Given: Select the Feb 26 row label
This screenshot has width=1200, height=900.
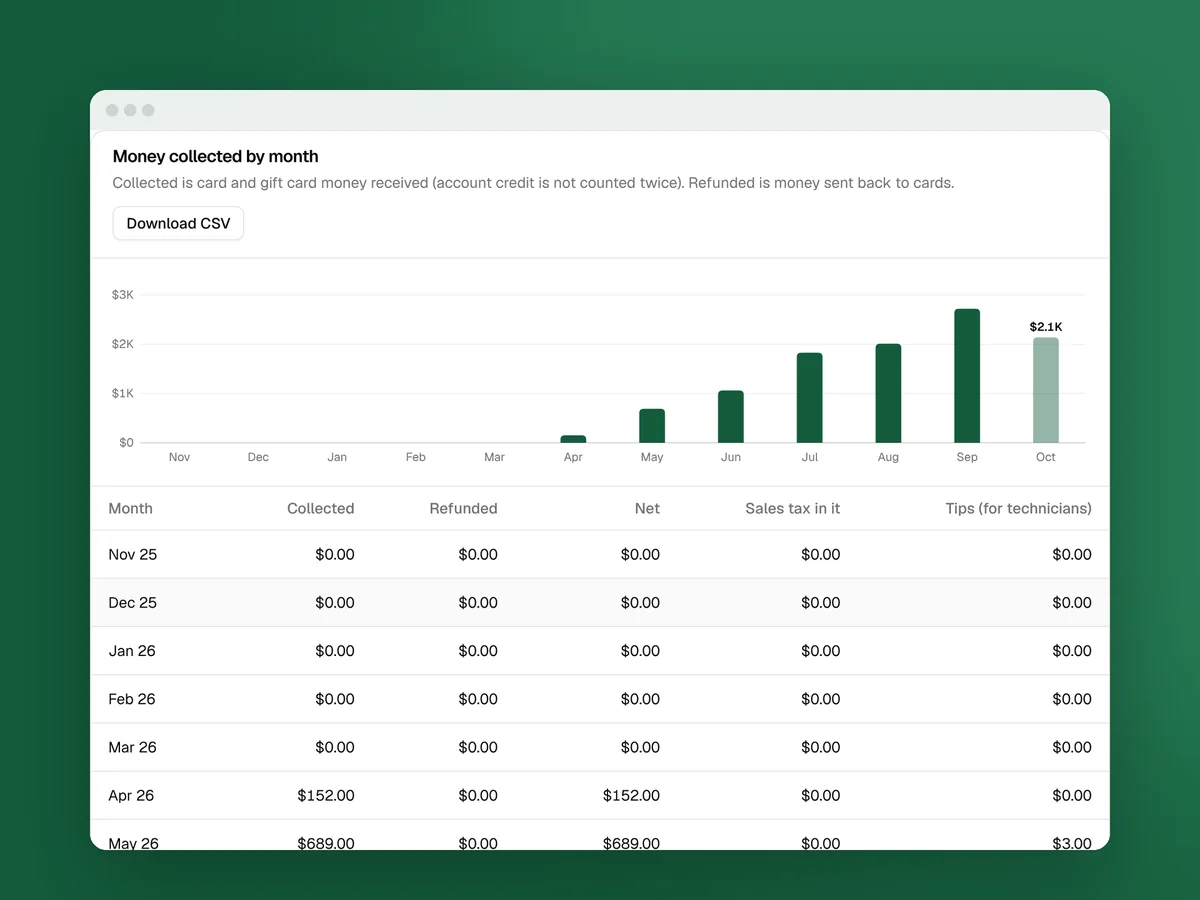Looking at the screenshot, I should click(132, 699).
